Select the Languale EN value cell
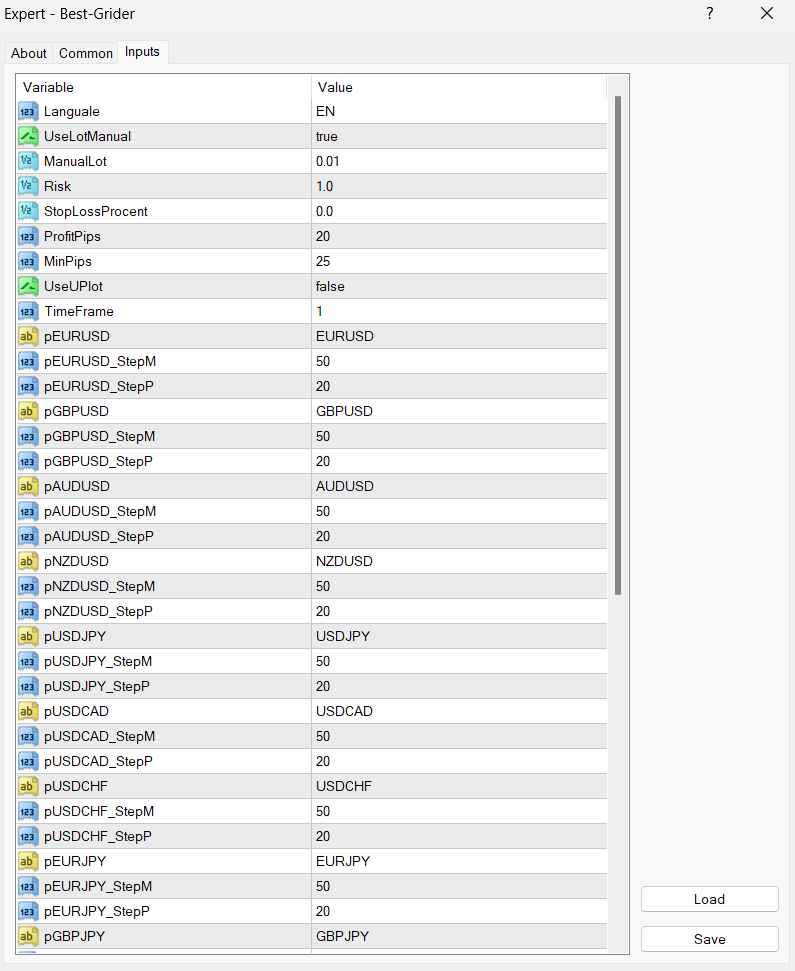Image resolution: width=795 pixels, height=971 pixels. coord(458,111)
